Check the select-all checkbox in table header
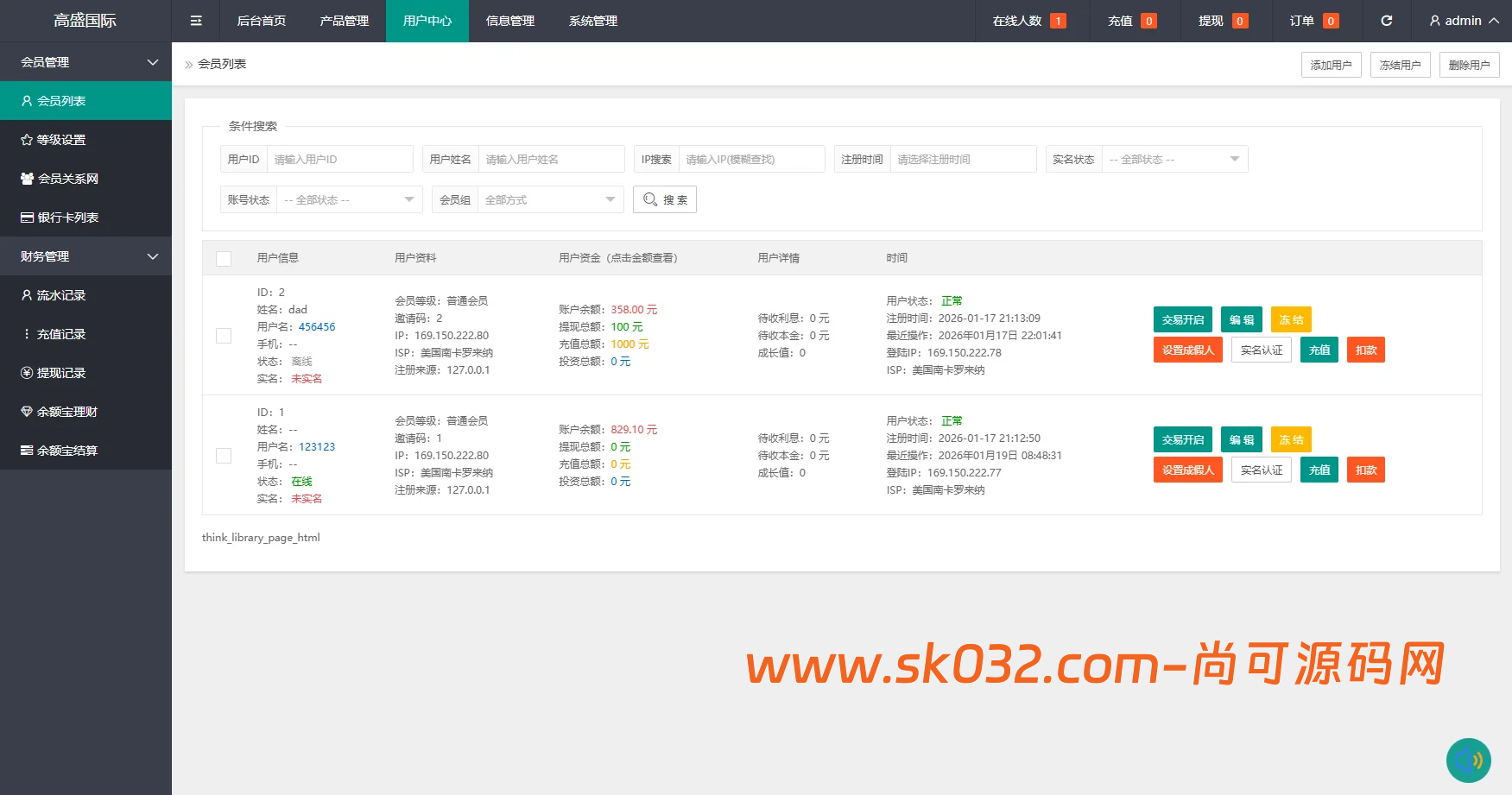Viewport: 1512px width, 795px height. coord(224,257)
